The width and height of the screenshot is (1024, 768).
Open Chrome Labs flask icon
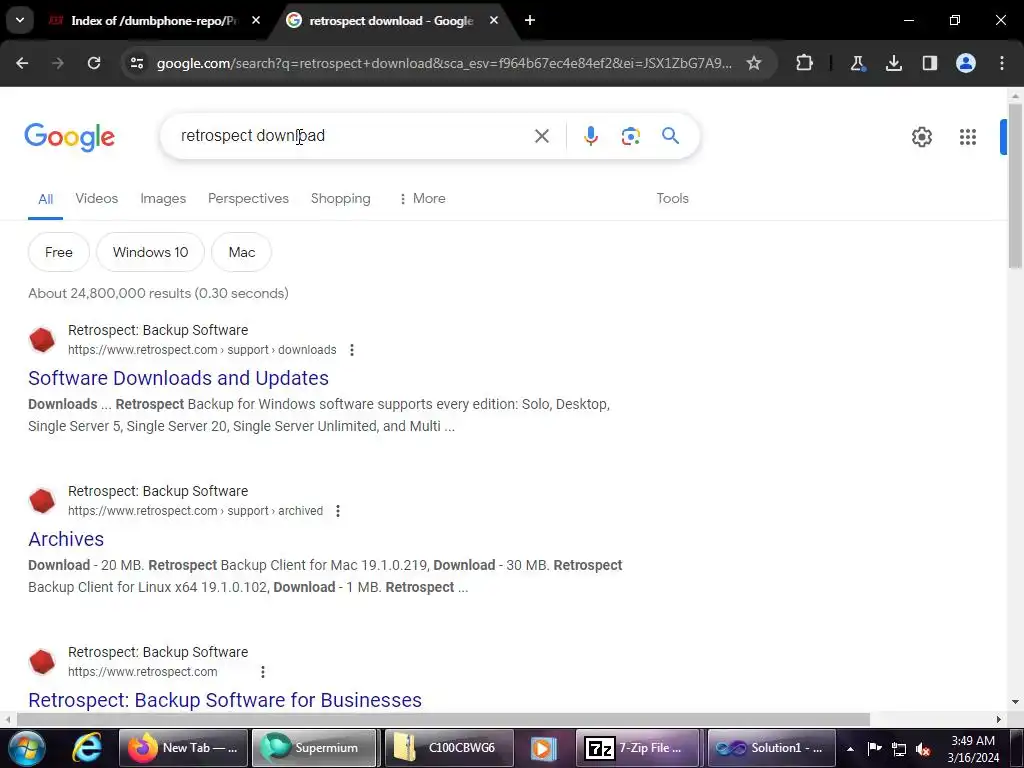(857, 63)
